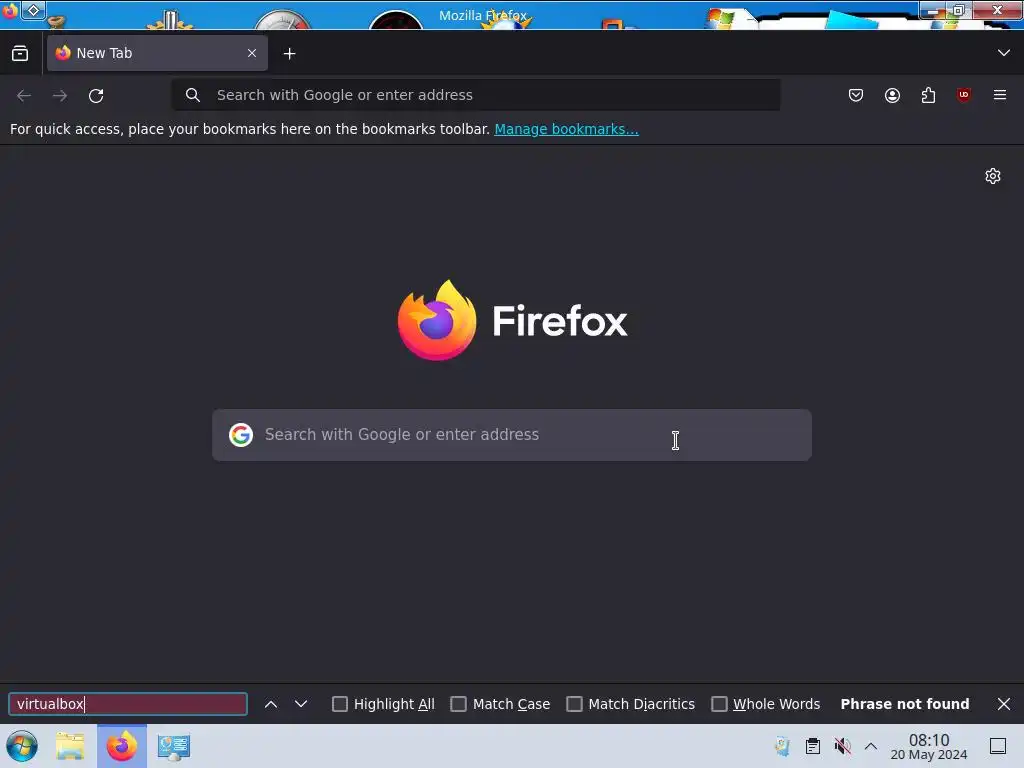
Task: Find next occurrence arrow
Action: 300,704
